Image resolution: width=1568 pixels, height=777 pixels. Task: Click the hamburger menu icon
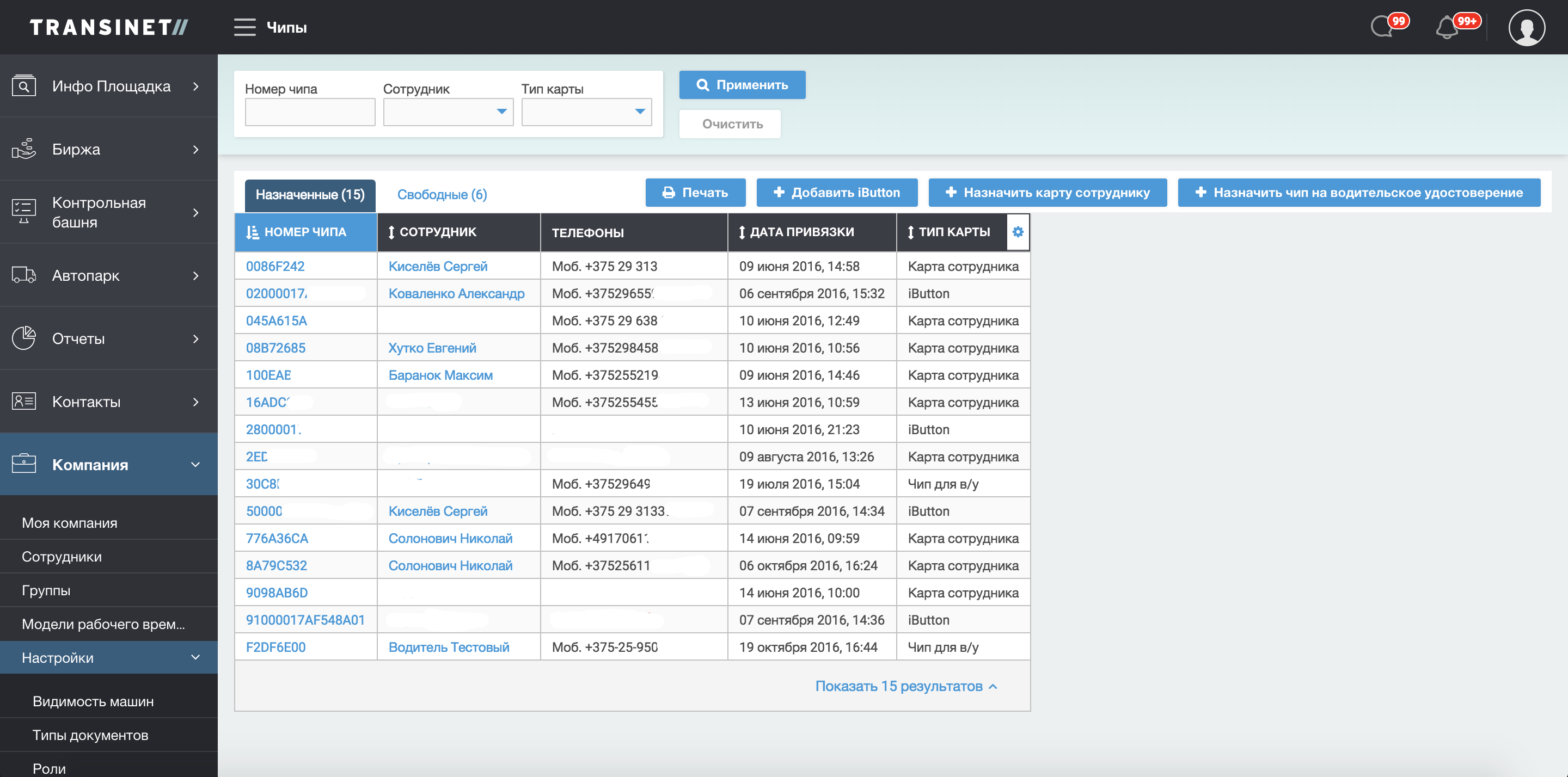coord(244,27)
